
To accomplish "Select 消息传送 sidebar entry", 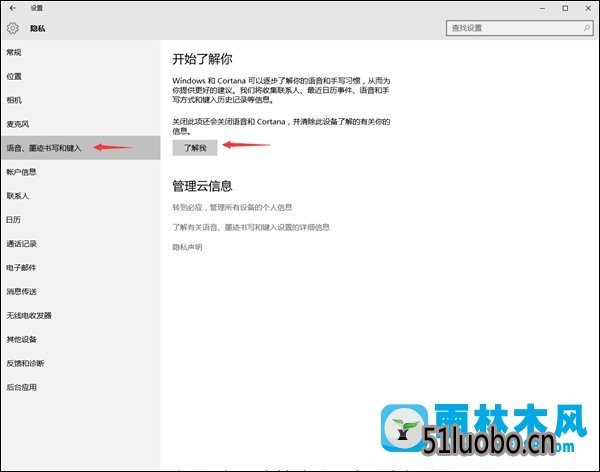I will click(x=80, y=291).
